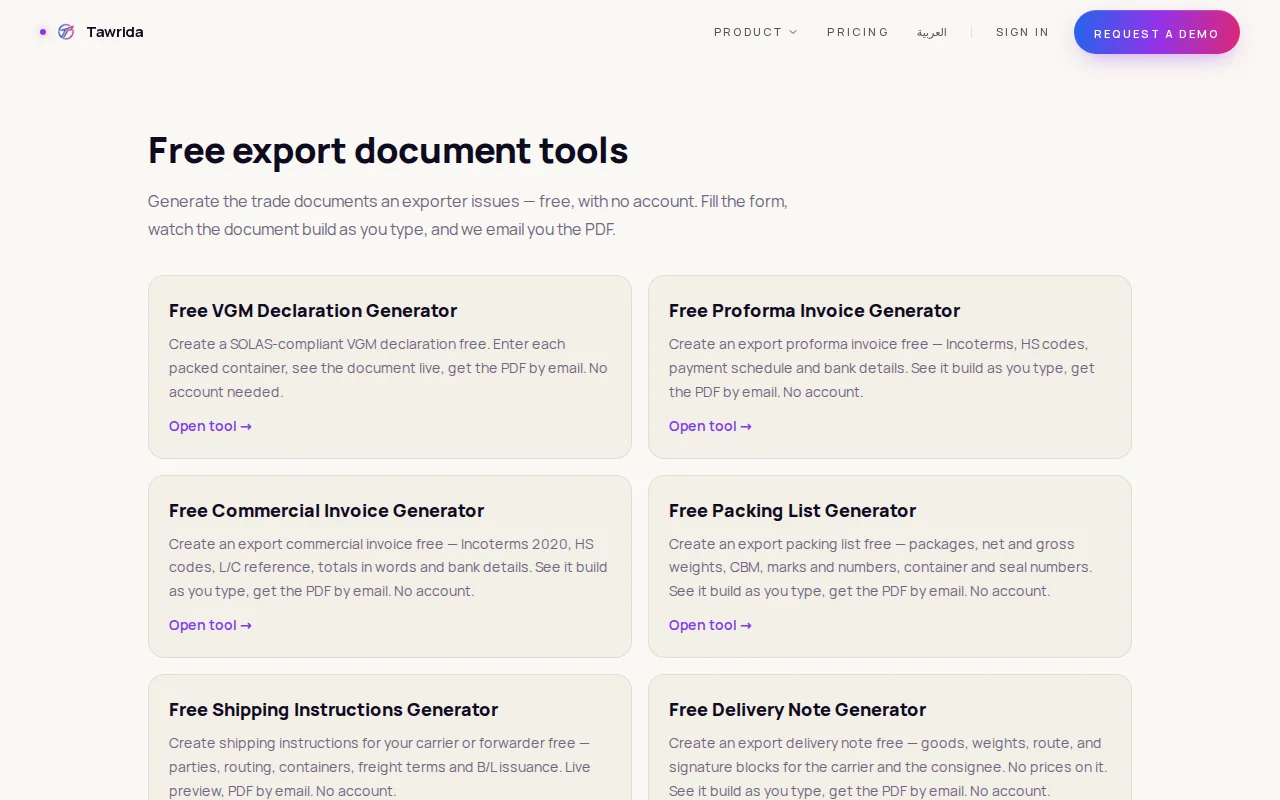Select the Free VGM Declaration Generator heading
The width and height of the screenshot is (1280, 800).
[313, 310]
